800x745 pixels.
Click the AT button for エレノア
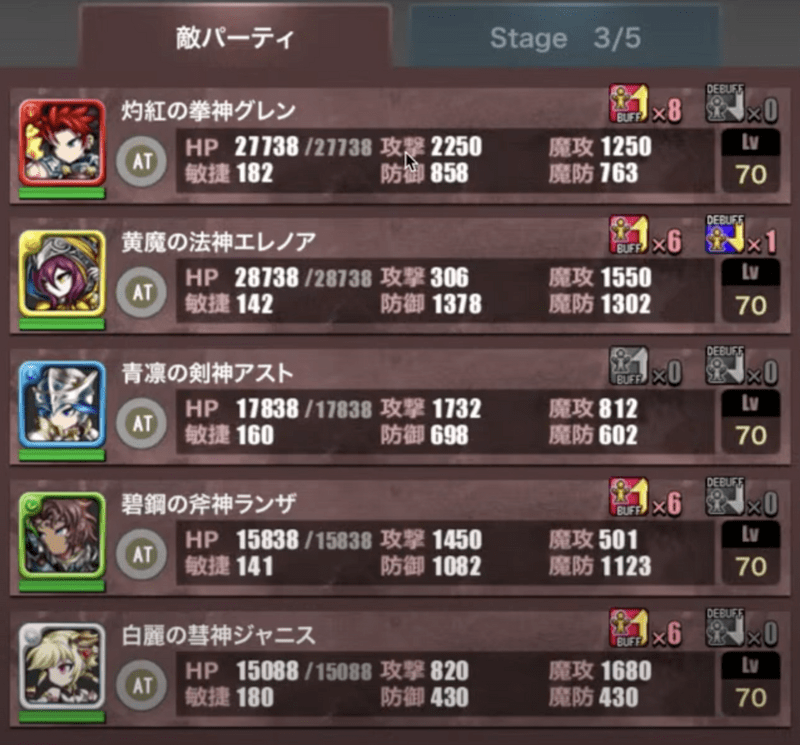click(x=141, y=292)
